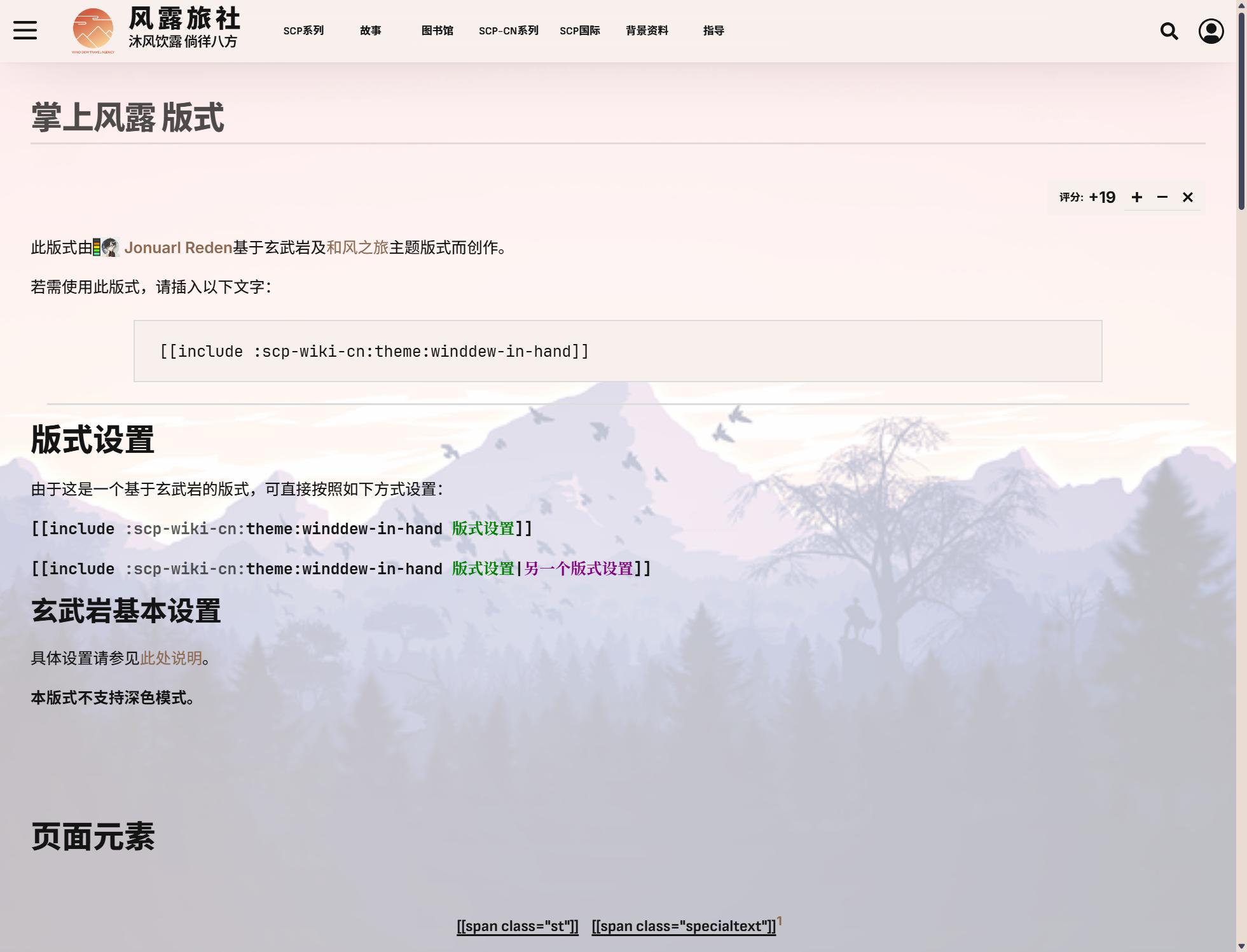Screen dimensions: 1247x952
Task: Follow the 和风之旅 theme link
Action: (x=357, y=248)
